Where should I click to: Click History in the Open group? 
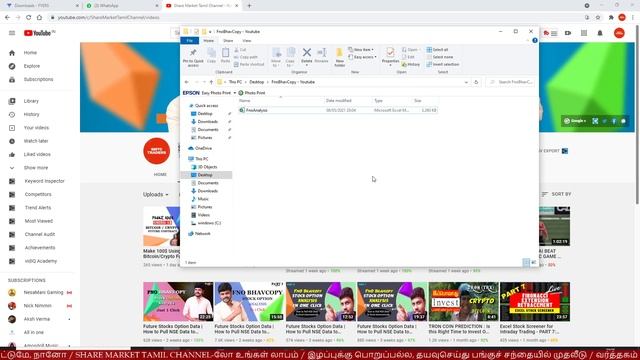click(x=411, y=64)
